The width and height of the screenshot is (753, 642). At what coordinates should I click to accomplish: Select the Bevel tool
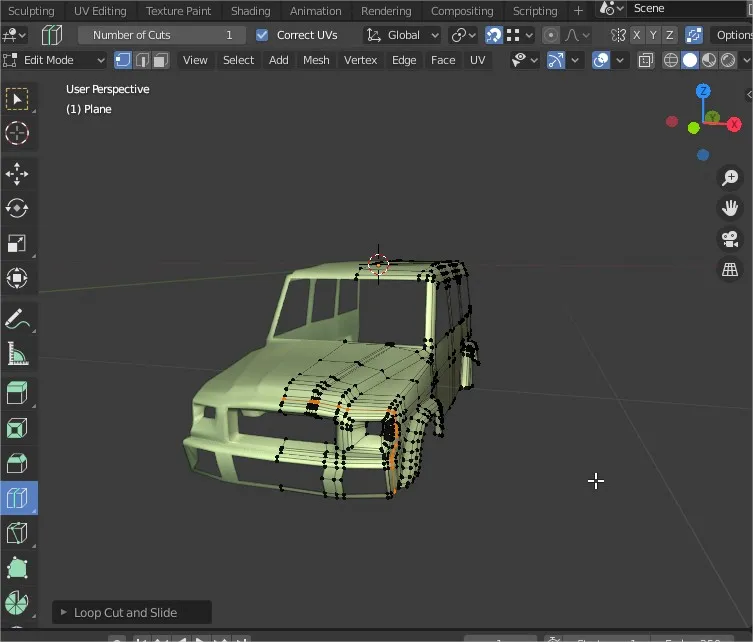point(17,463)
